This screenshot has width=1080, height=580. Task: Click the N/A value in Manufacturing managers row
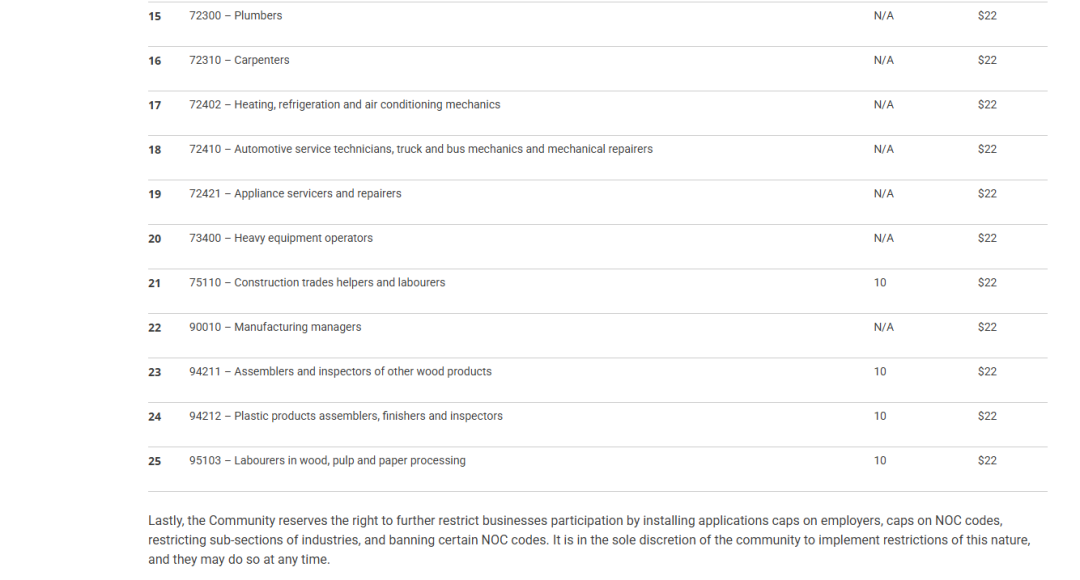click(884, 327)
